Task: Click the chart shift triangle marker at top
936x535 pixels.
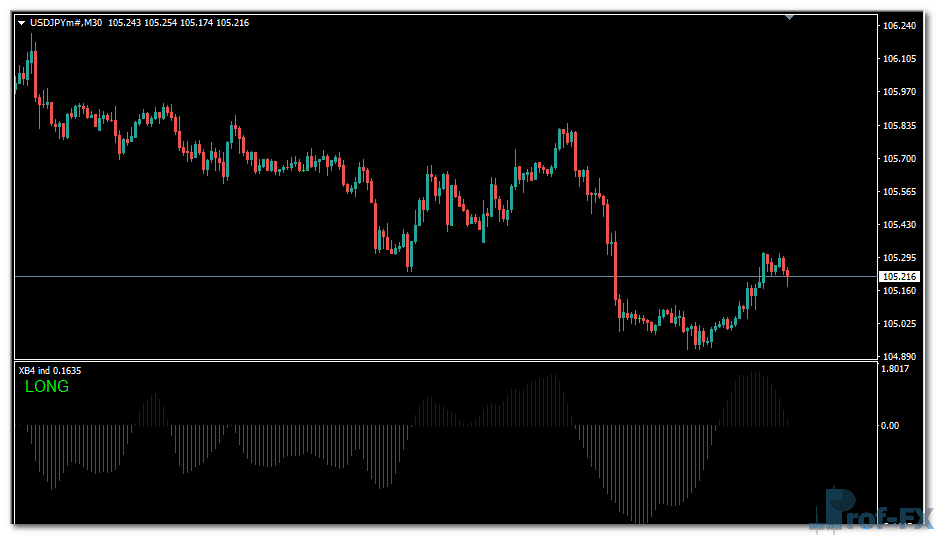Action: (x=790, y=17)
